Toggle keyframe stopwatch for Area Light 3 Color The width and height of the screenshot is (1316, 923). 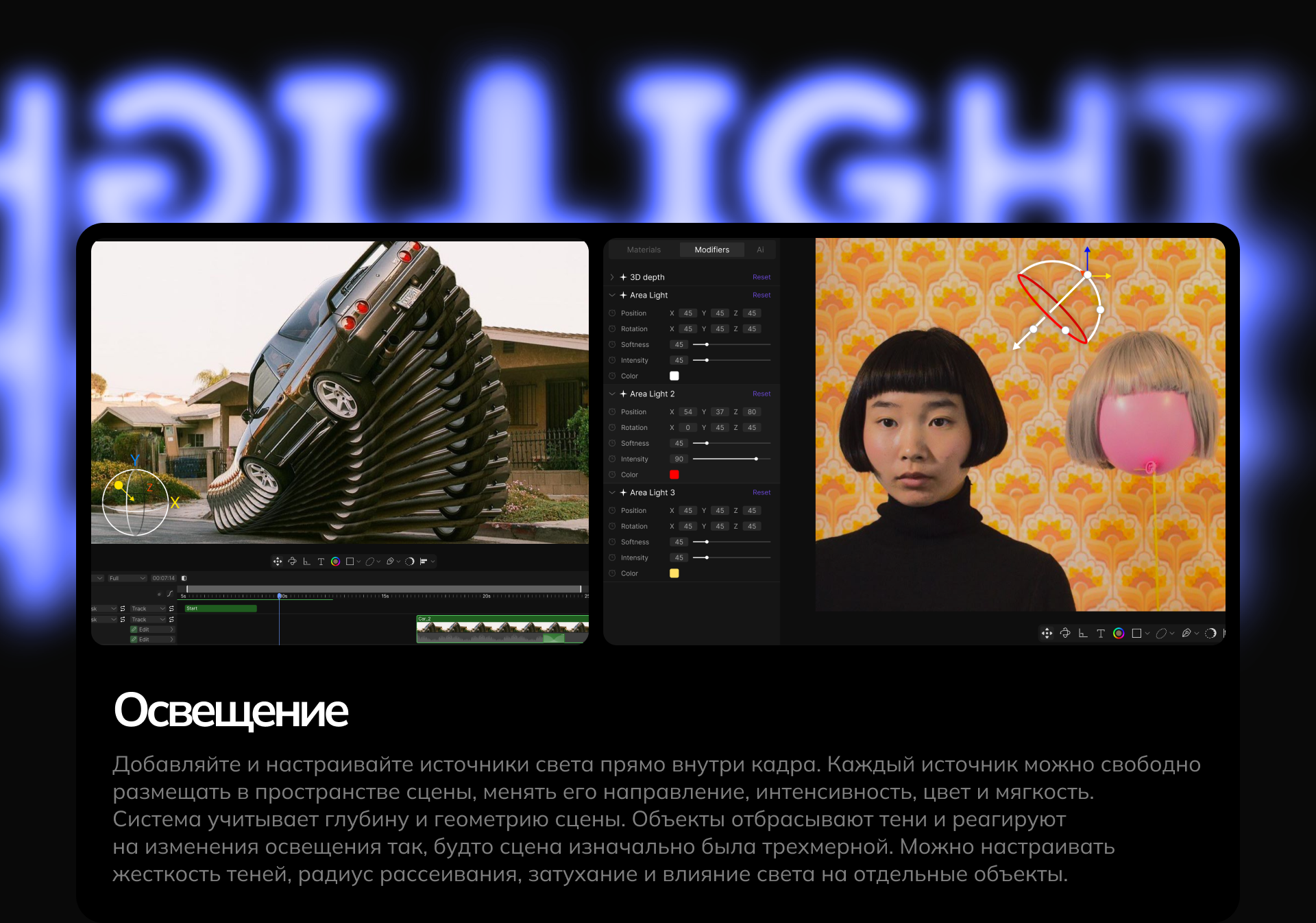[x=612, y=574]
